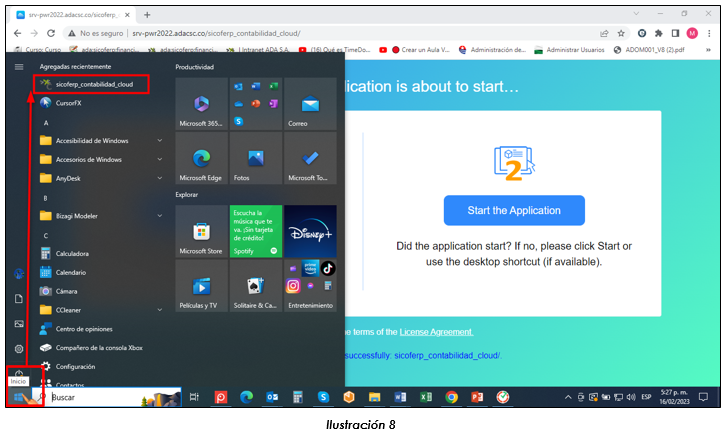727x438 pixels.
Task: Open the Start menu hamburger menu
Action: 18,66
